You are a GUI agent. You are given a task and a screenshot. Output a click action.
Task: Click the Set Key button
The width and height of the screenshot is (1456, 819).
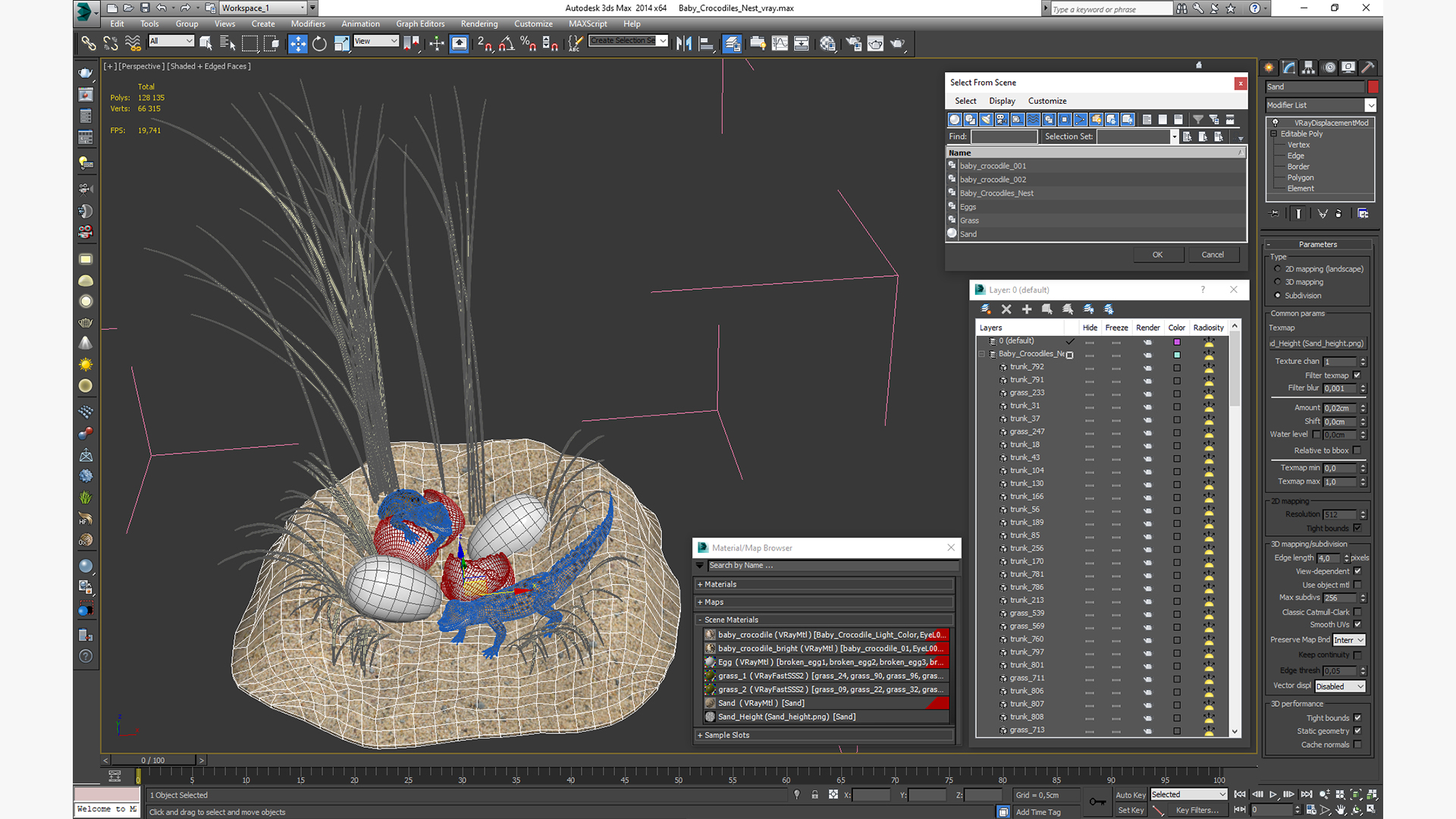(x=1130, y=811)
